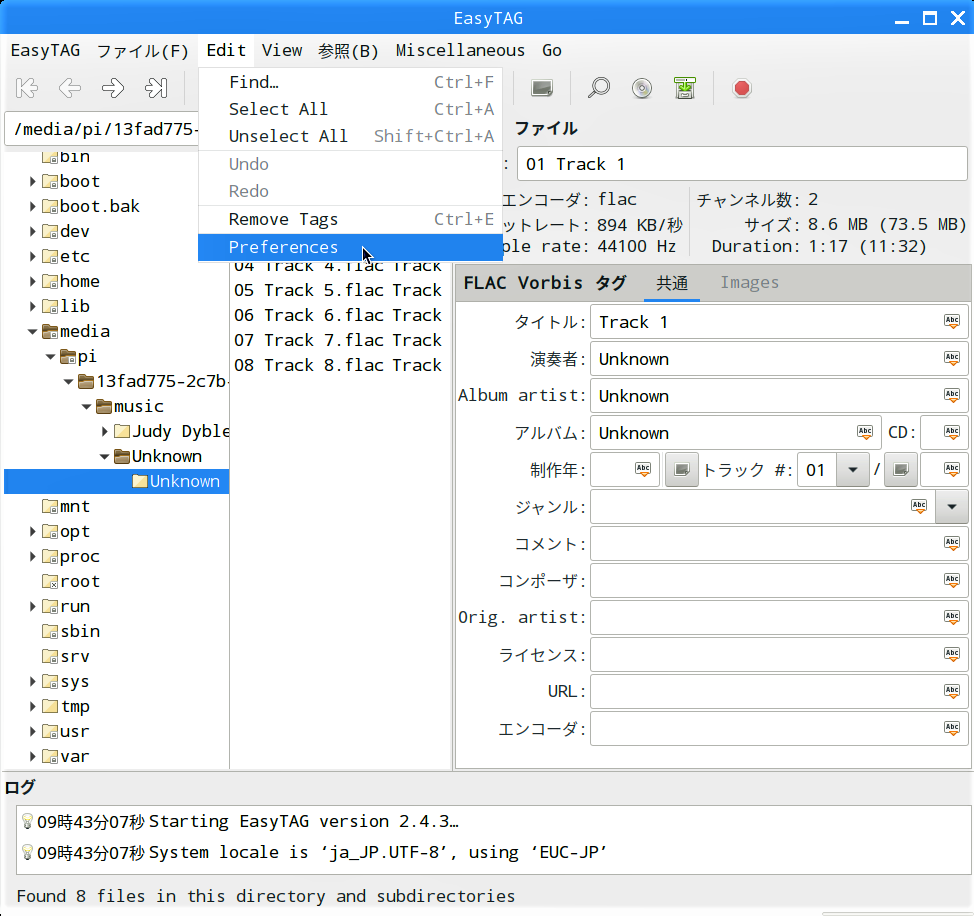Click the image button after the track slash
The height and width of the screenshot is (916, 974).
(x=901, y=469)
